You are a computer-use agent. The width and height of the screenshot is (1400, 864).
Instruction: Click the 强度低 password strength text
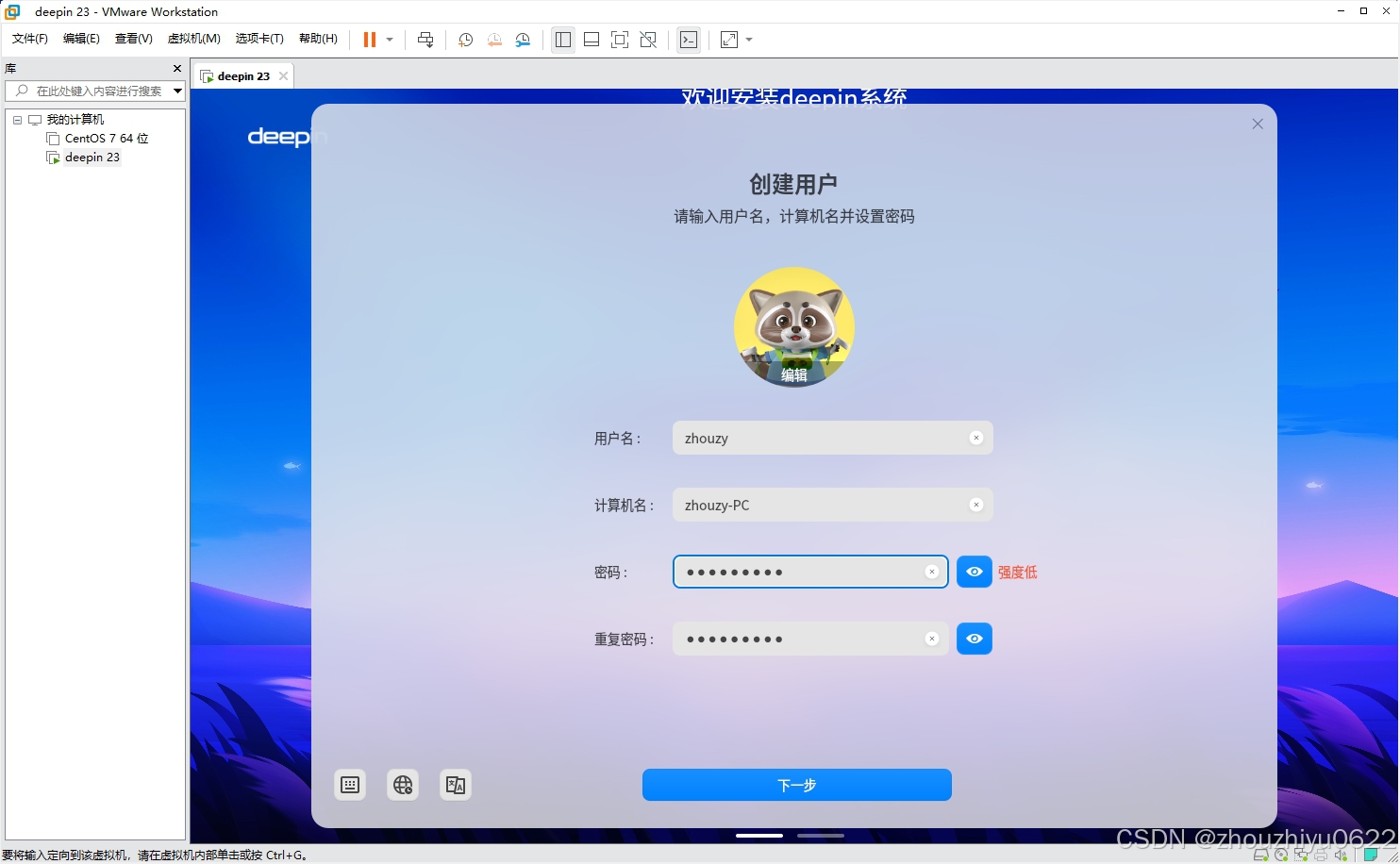[1018, 573]
